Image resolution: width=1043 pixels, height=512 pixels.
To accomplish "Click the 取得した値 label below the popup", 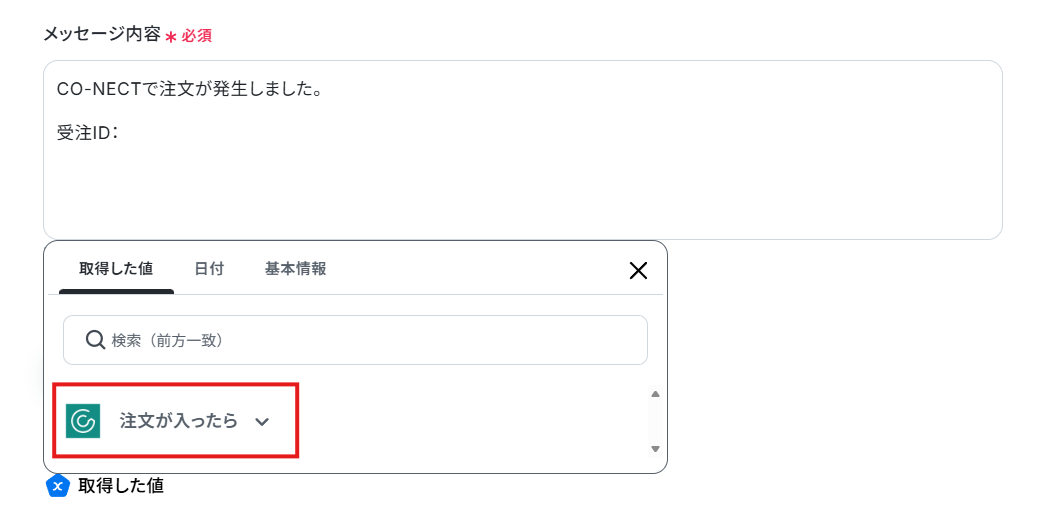I will click(x=121, y=486).
